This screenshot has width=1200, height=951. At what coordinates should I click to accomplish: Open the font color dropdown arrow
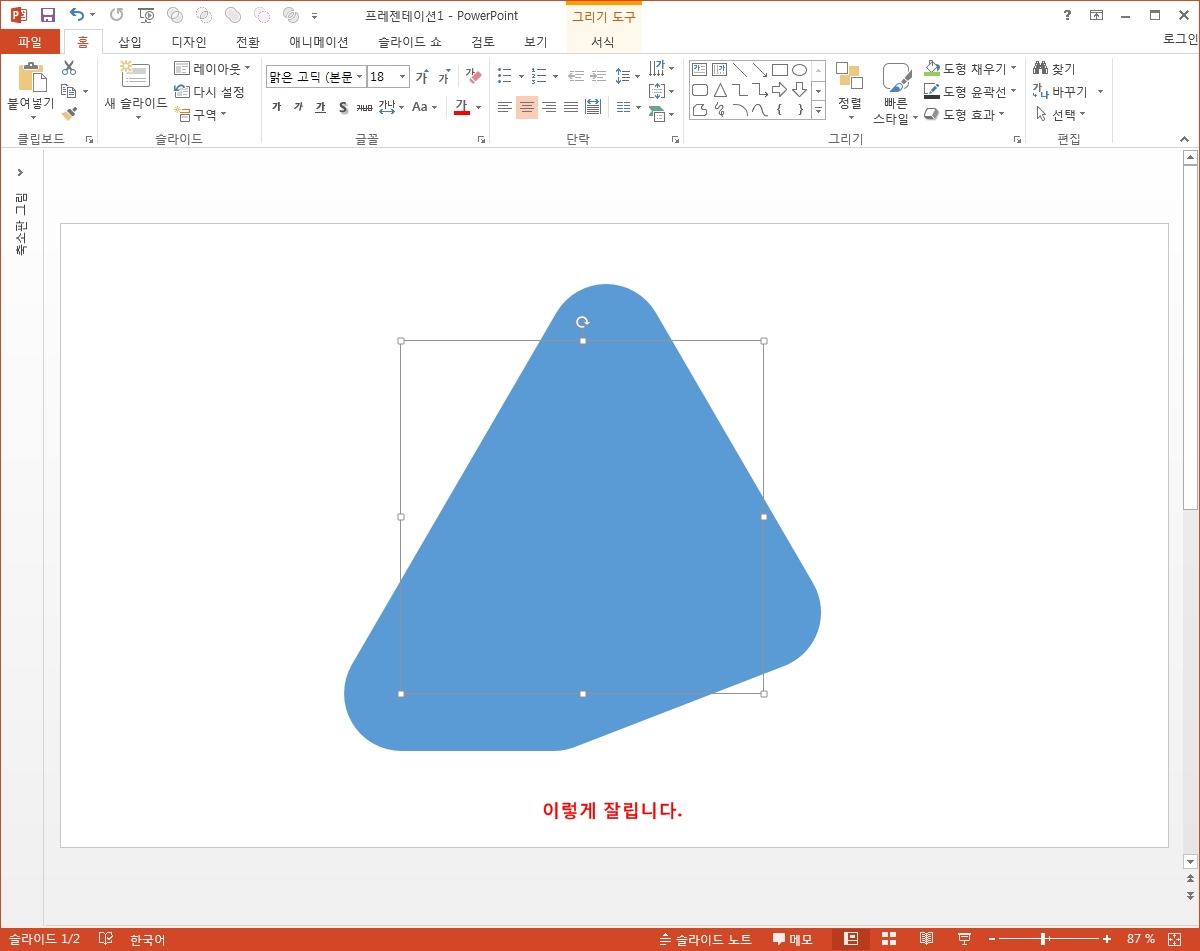pyautogui.click(x=478, y=107)
